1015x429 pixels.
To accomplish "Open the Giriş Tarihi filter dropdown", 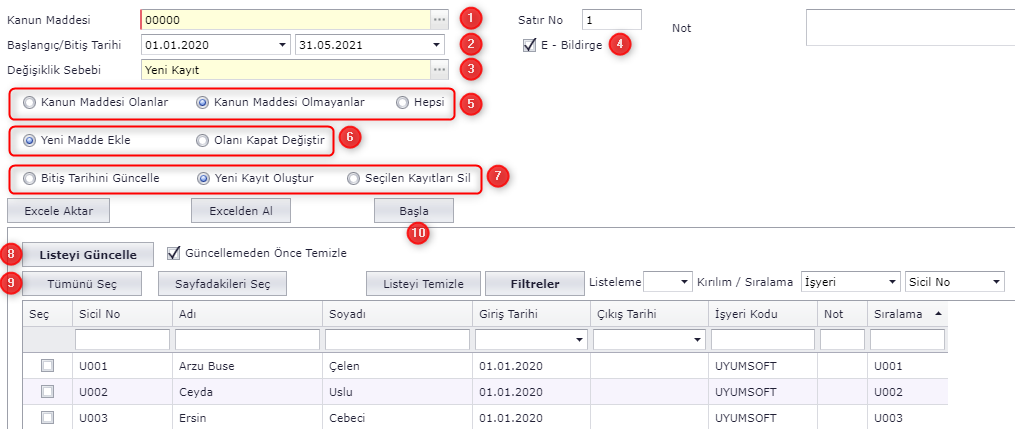I will (x=579, y=340).
